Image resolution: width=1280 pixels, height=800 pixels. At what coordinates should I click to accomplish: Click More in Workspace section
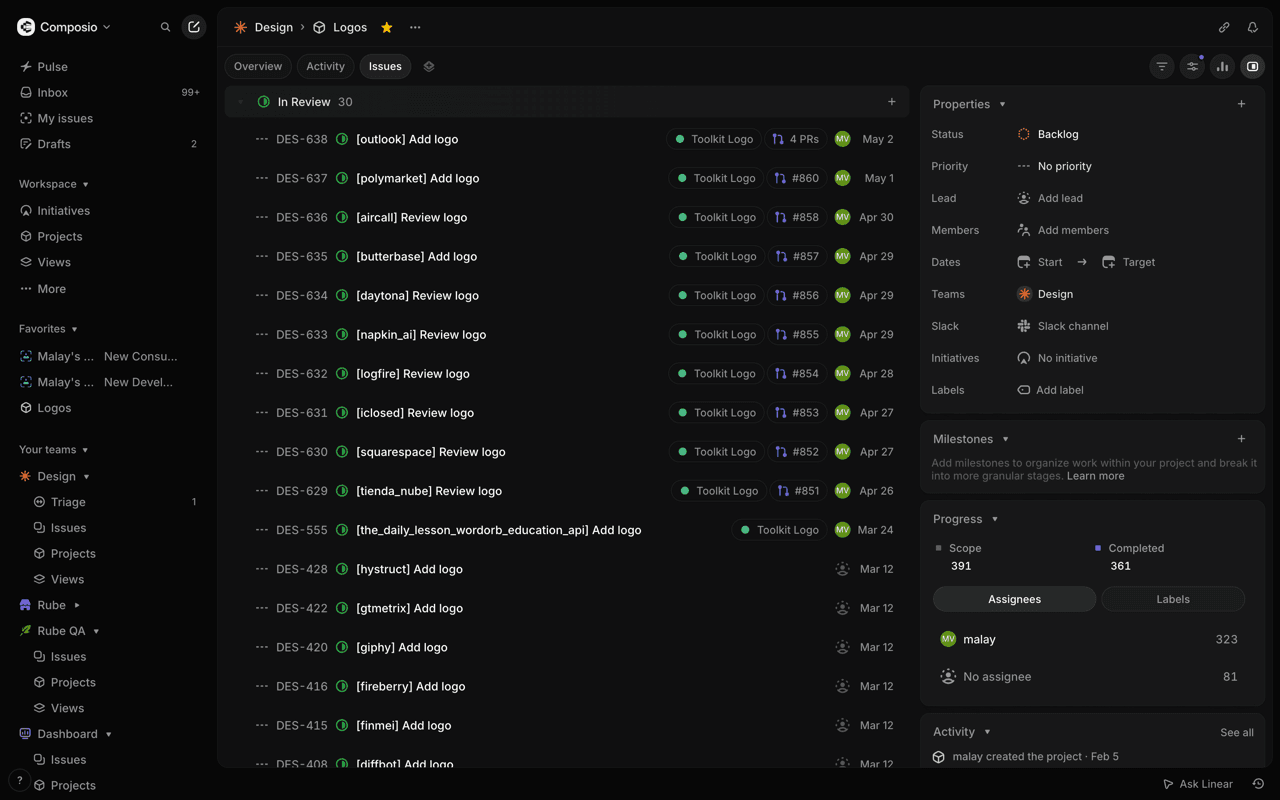coord(108,289)
